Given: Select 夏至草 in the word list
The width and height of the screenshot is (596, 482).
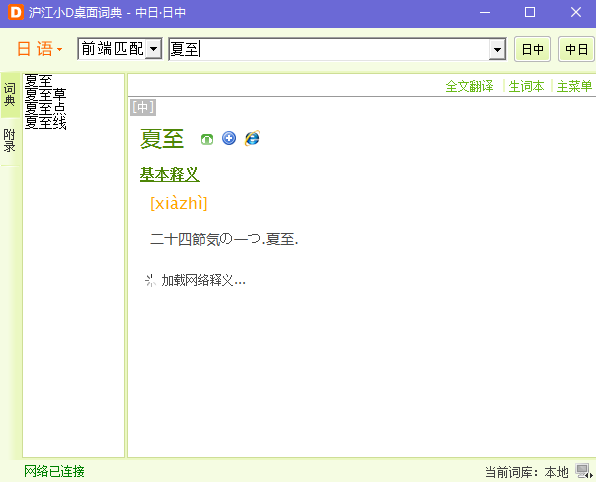Looking at the screenshot, I should pos(45,95).
